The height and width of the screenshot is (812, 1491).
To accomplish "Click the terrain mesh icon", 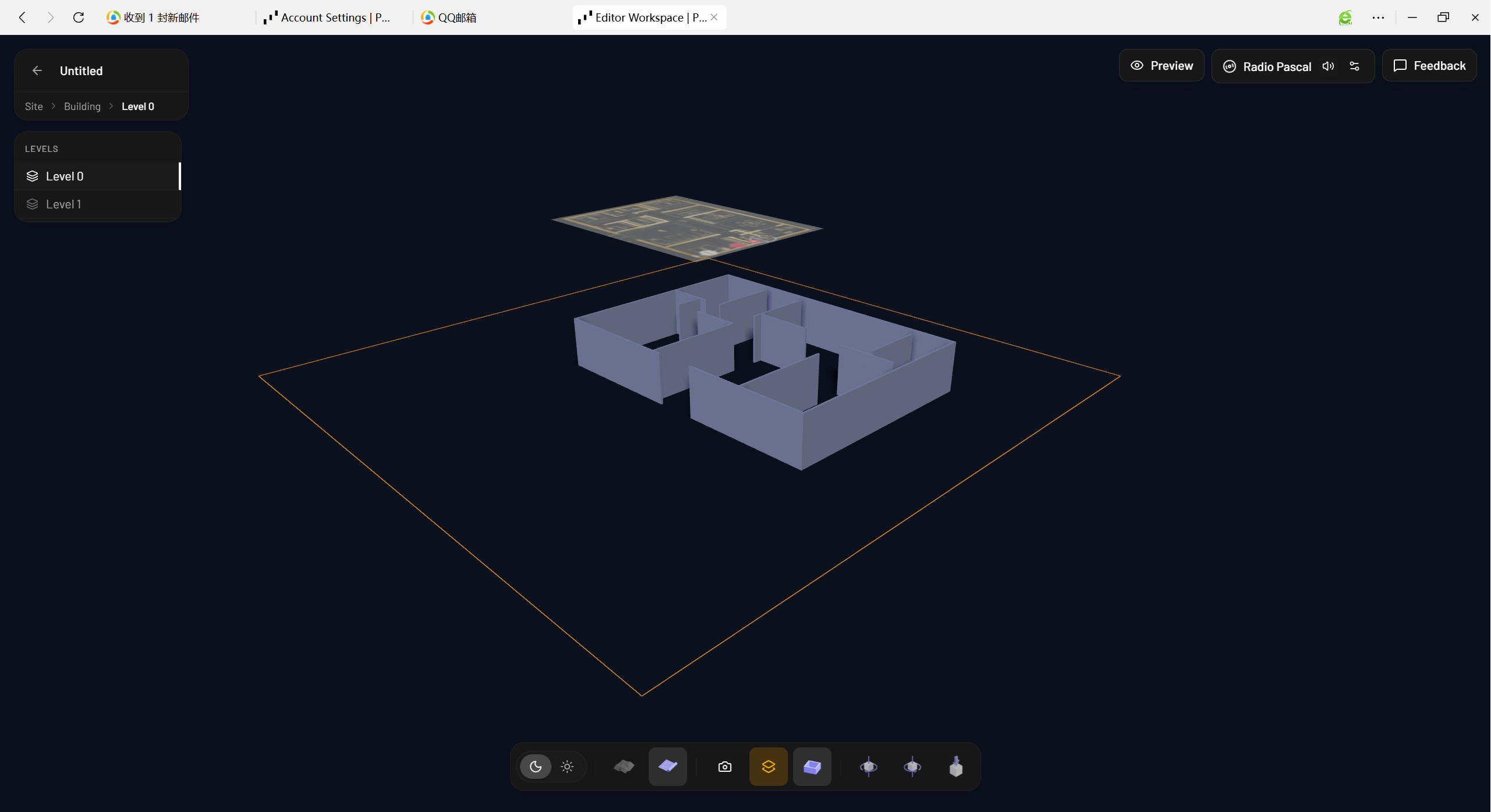I will (624, 767).
